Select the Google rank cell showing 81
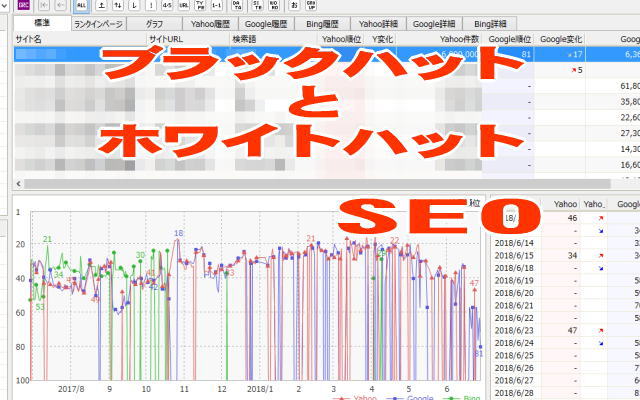This screenshot has height=400, width=640. tap(508, 54)
